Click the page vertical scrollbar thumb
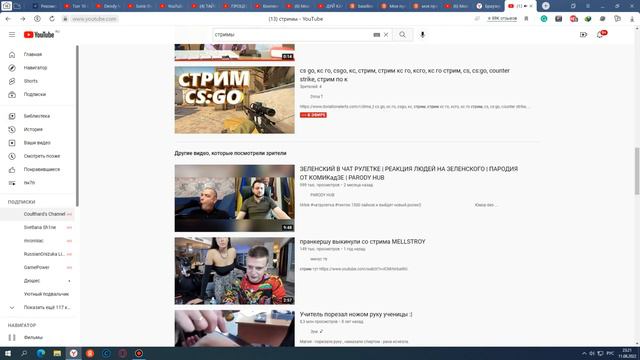Viewport: 640px width, 360px height. (x=637, y=171)
